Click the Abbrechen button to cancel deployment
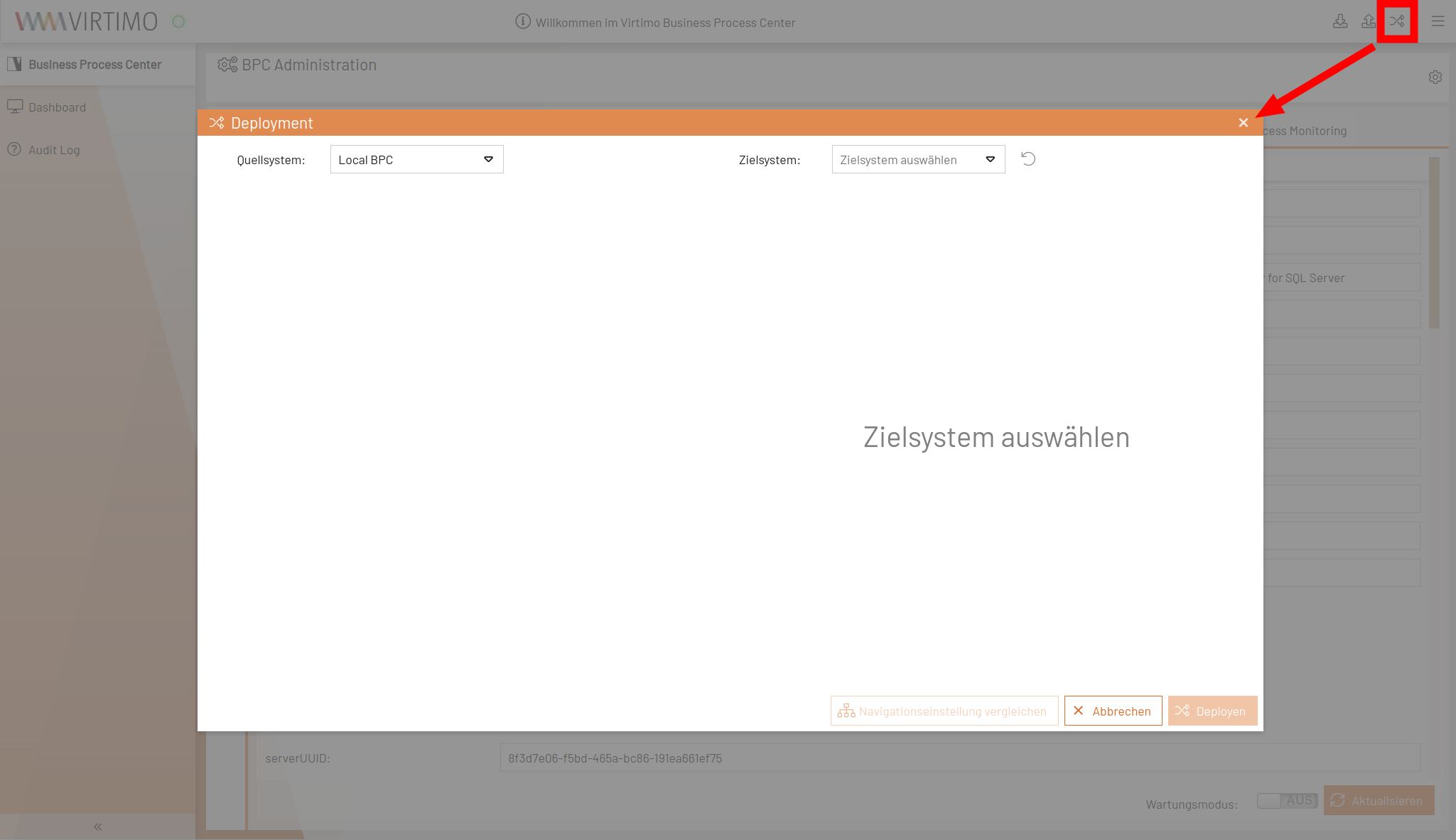1456x840 pixels. (1112, 711)
